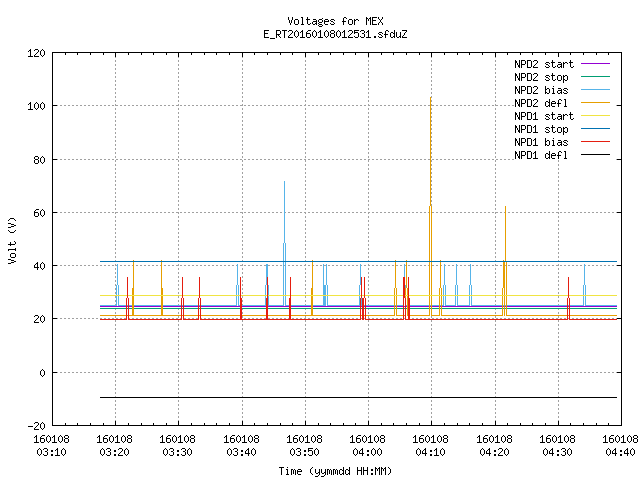Viewport: 640px width, 480px height.
Task: Click the 'NPD1 stop' legend label
Action: click(x=541, y=129)
